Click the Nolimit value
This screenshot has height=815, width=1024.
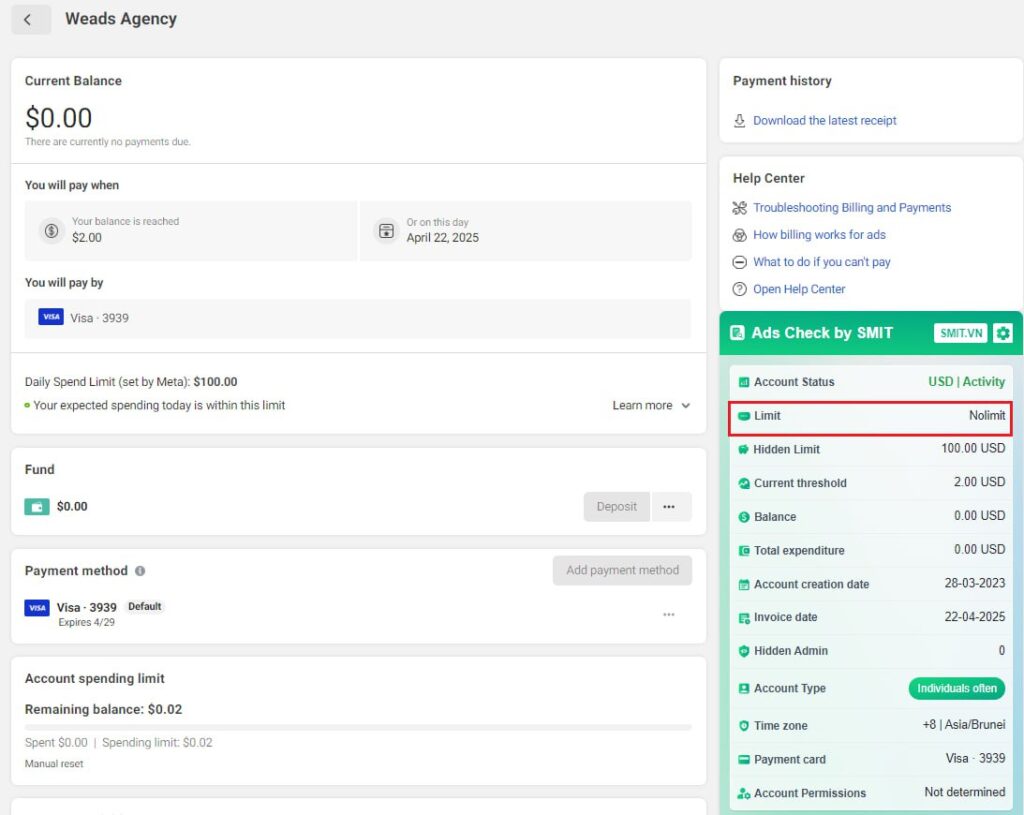tap(987, 416)
